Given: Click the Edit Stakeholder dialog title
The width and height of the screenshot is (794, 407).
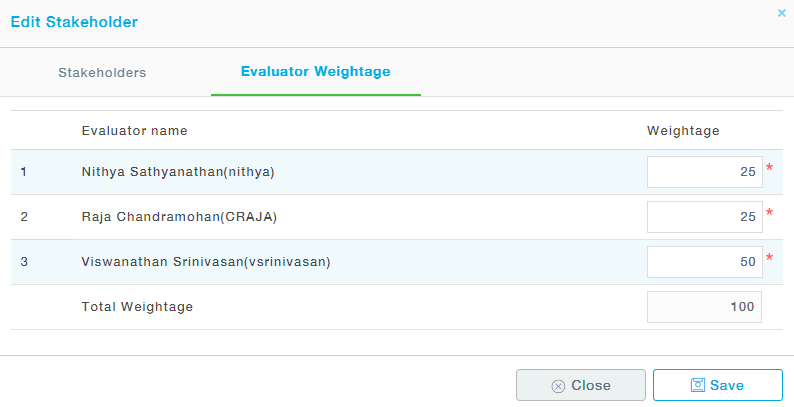Looking at the screenshot, I should 74,21.
